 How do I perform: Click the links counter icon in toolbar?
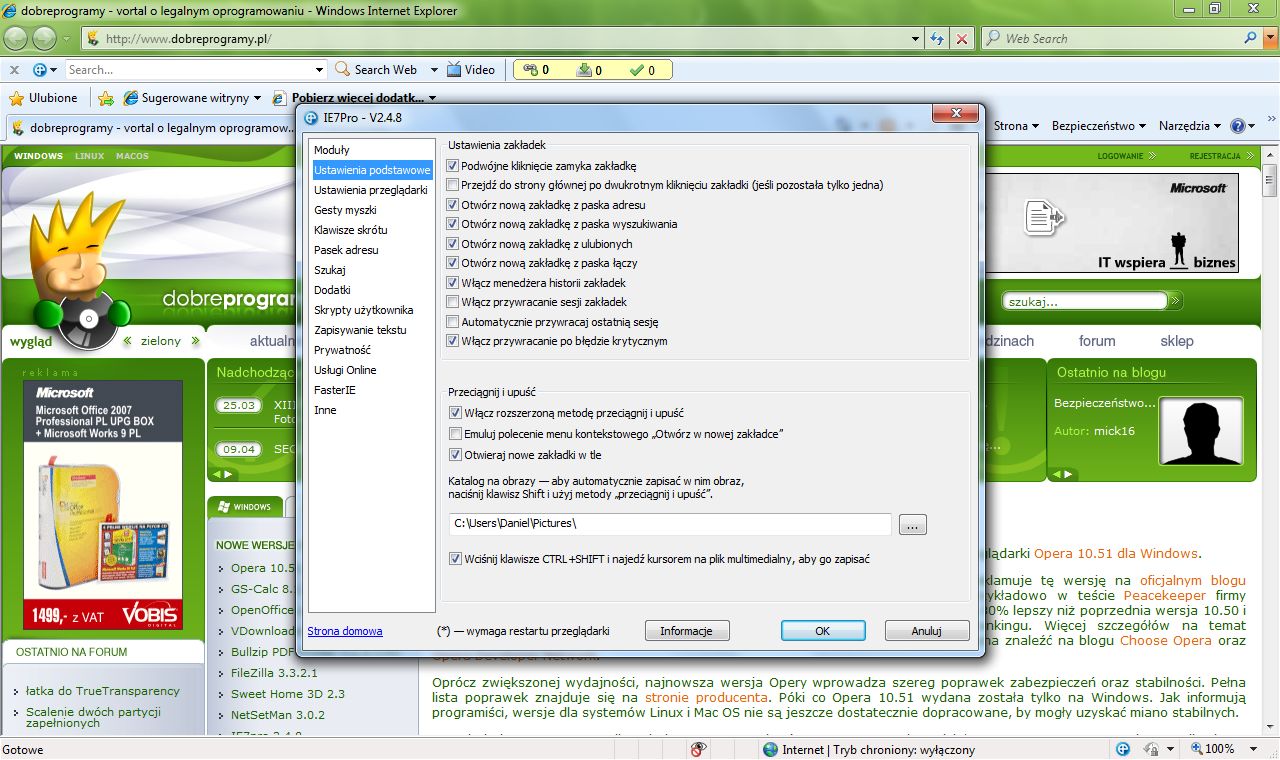click(530, 70)
